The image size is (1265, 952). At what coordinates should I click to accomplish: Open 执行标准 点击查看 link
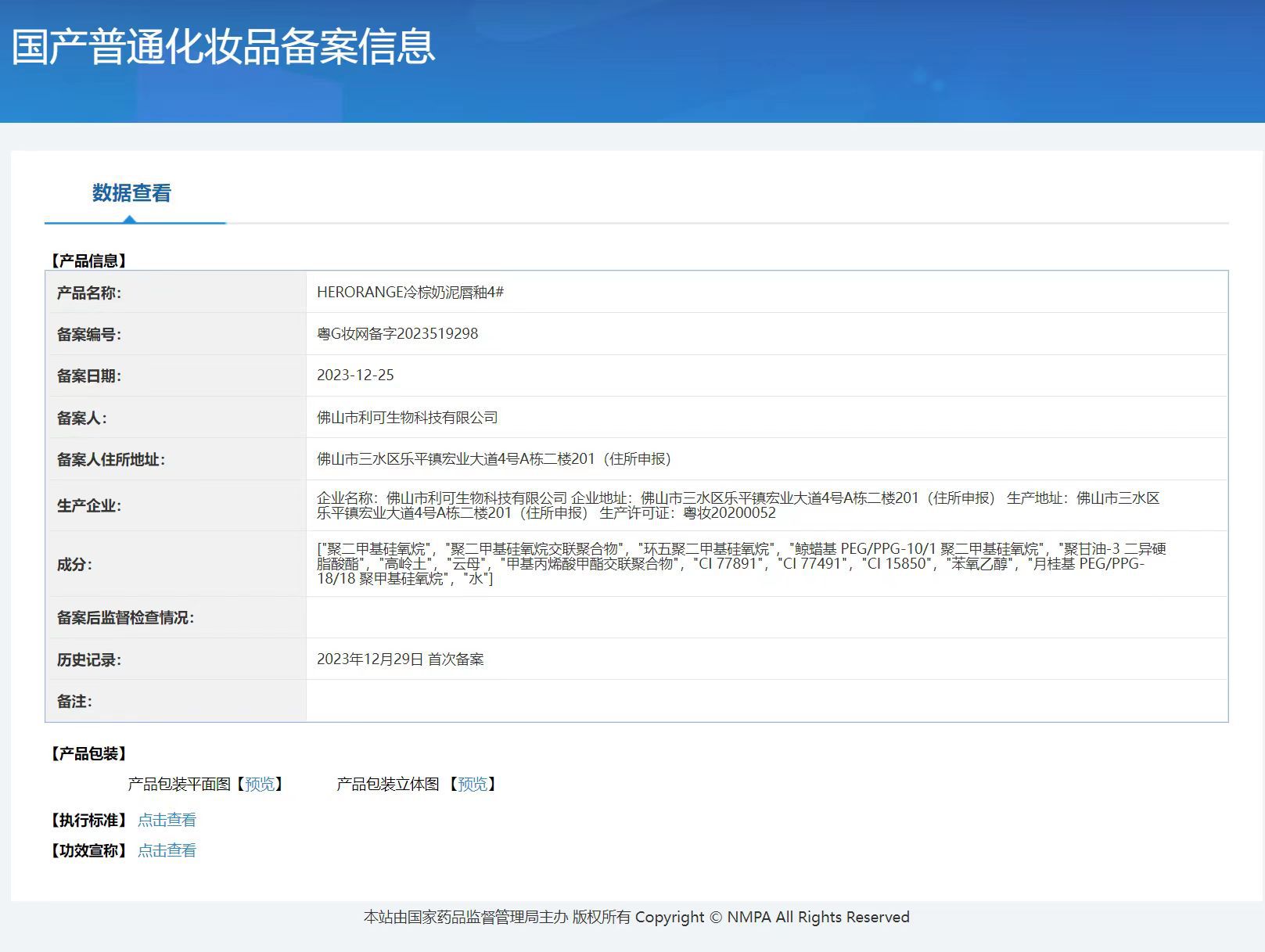[167, 820]
